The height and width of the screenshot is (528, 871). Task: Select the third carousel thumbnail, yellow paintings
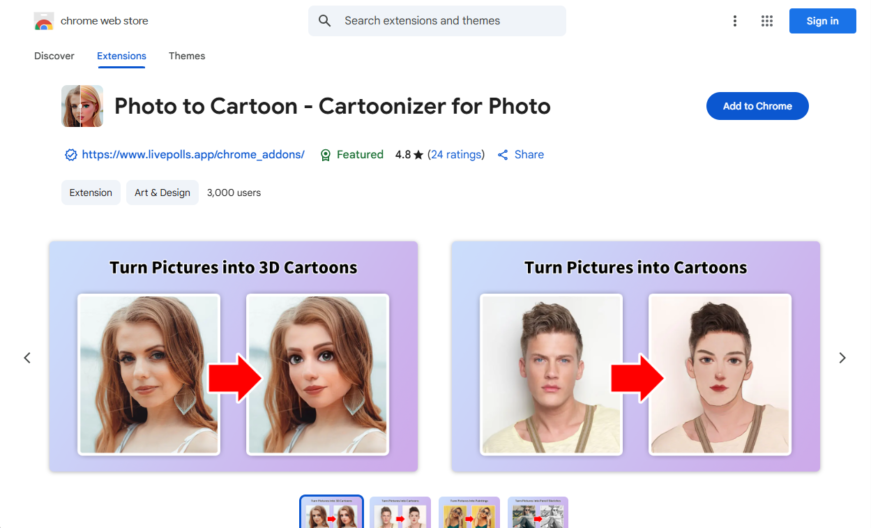(x=469, y=512)
